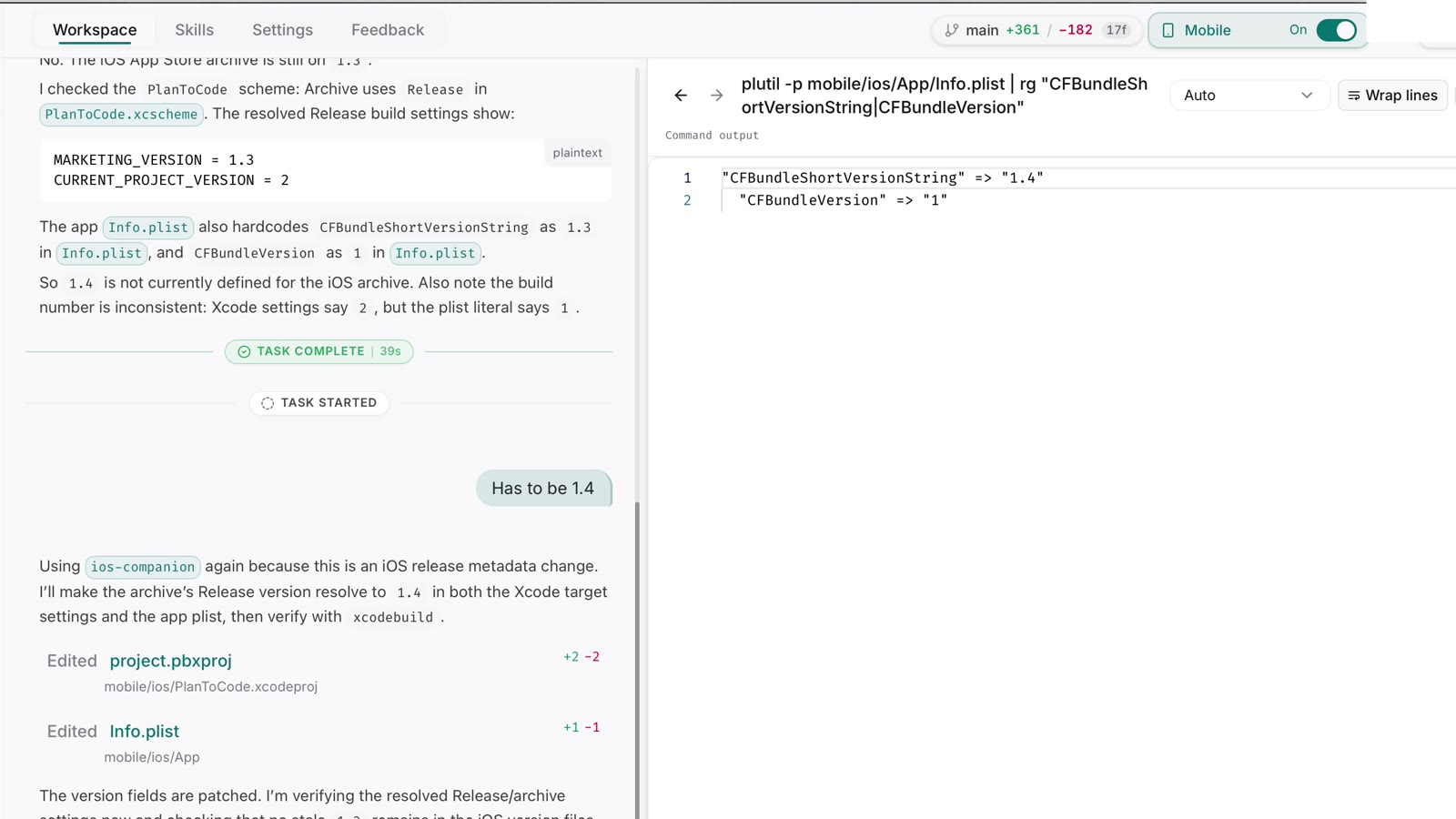Viewport: 1456px width, 819px height.
Task: Click the Command output label
Action: point(712,136)
